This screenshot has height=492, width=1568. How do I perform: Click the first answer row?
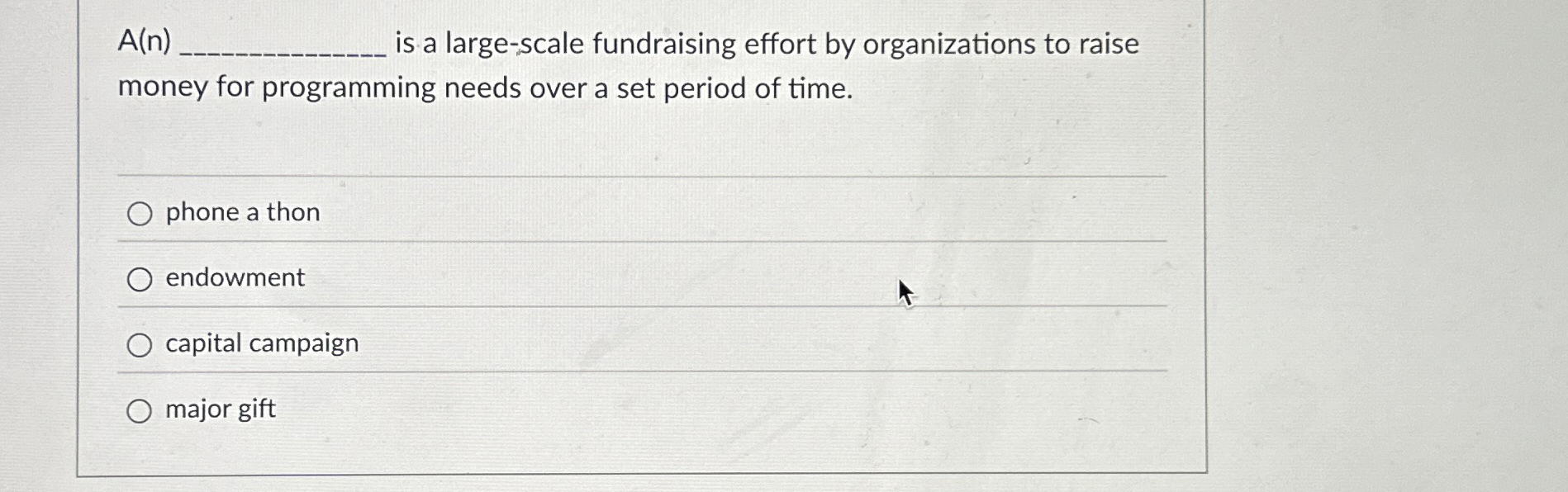578,212
